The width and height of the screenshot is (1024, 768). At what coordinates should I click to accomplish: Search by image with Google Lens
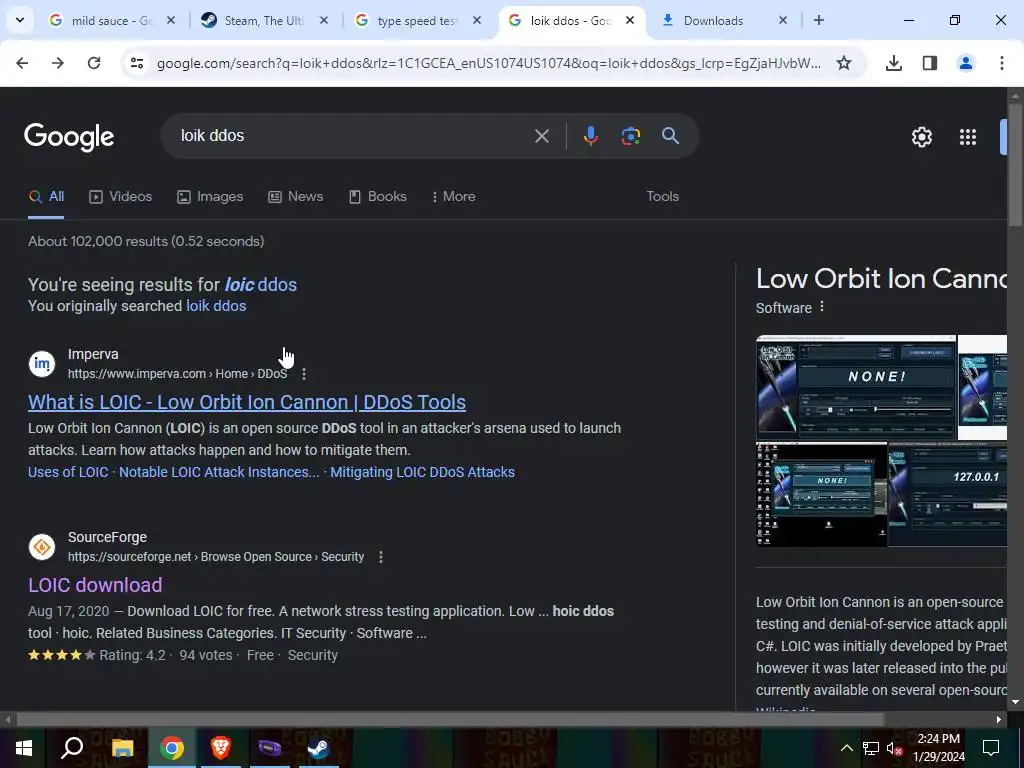point(630,136)
